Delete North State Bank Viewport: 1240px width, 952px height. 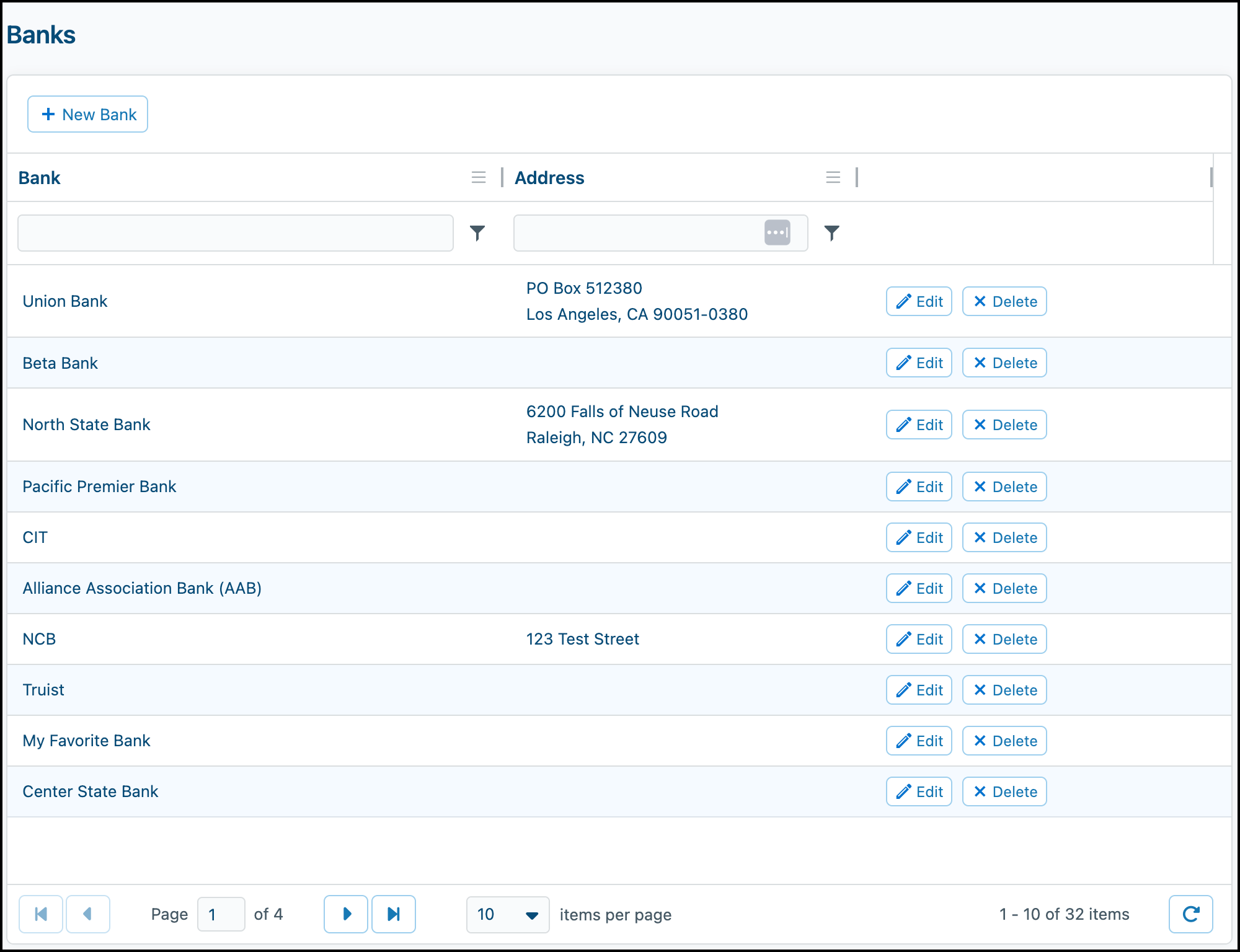(x=1004, y=425)
